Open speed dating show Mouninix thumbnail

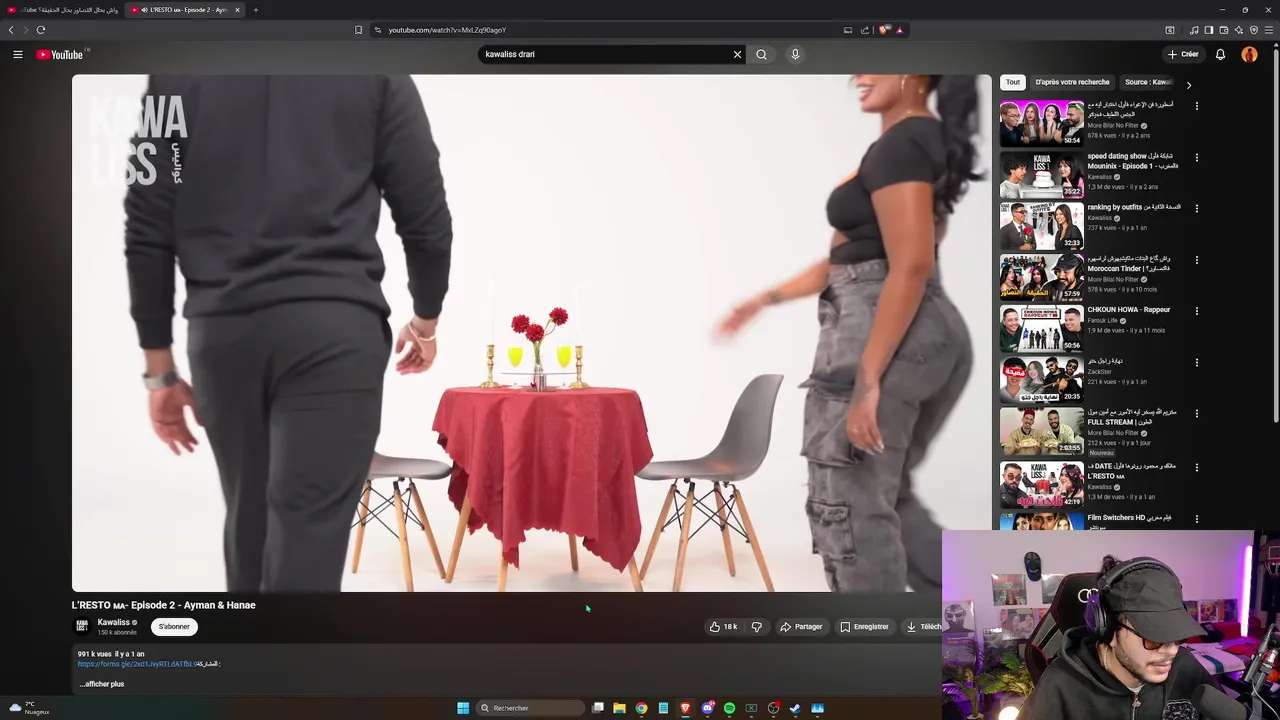pyautogui.click(x=1041, y=174)
